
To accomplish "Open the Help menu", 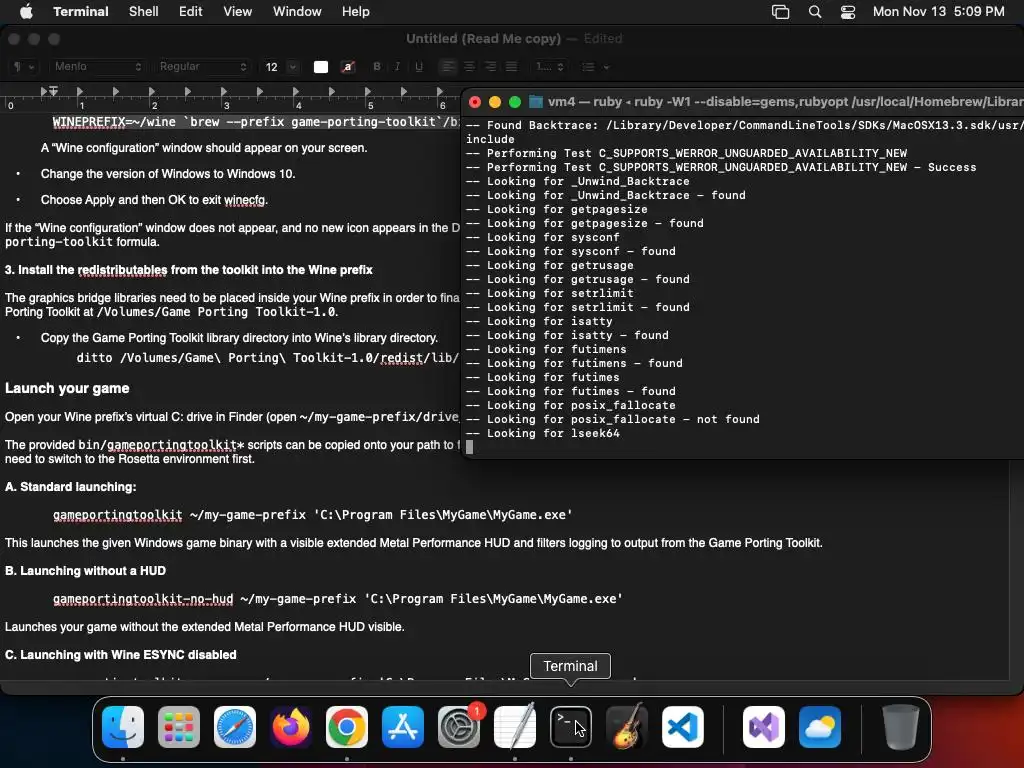I will [x=355, y=12].
